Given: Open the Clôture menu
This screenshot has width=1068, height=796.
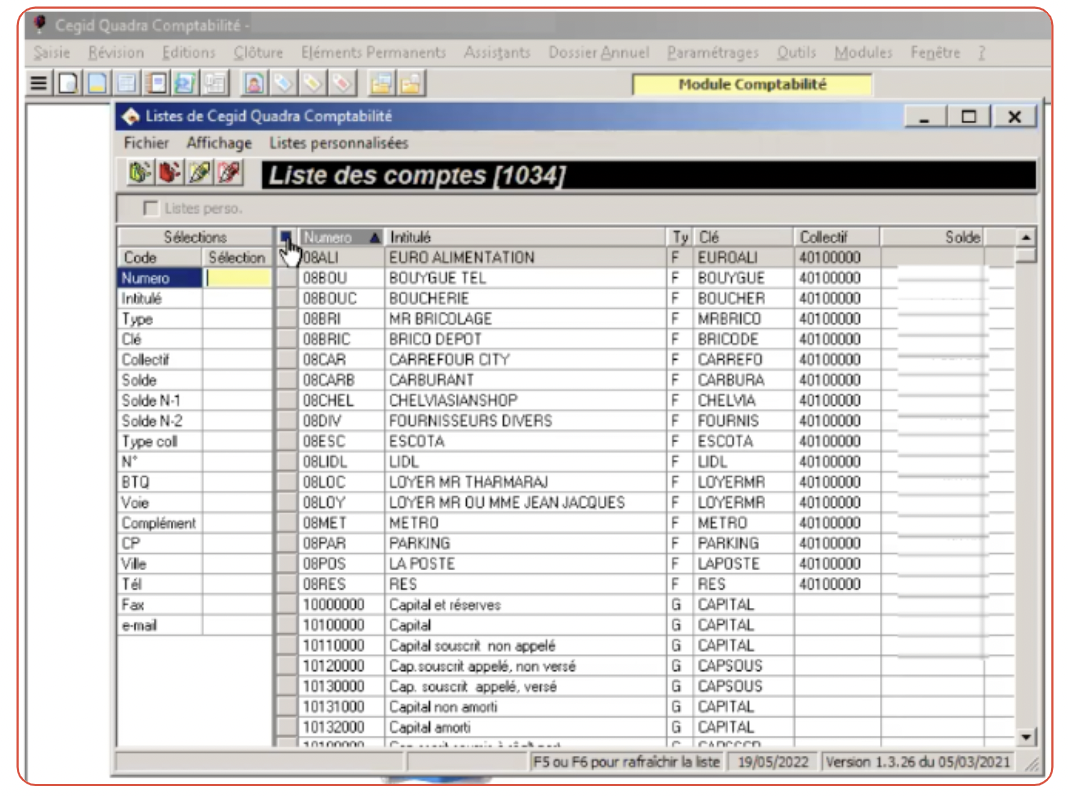Looking at the screenshot, I should pos(258,52).
